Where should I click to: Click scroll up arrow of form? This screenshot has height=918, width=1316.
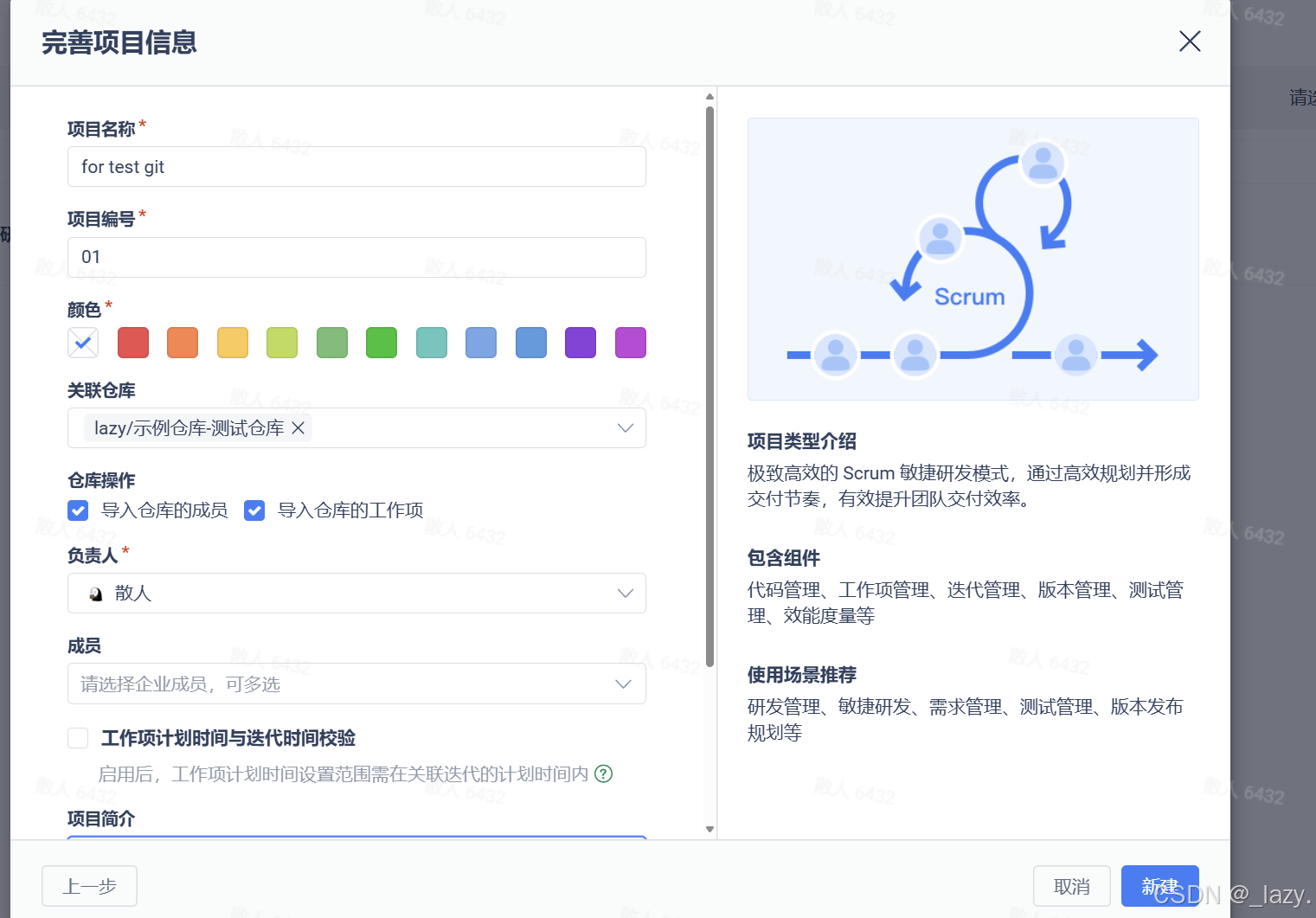pyautogui.click(x=709, y=96)
